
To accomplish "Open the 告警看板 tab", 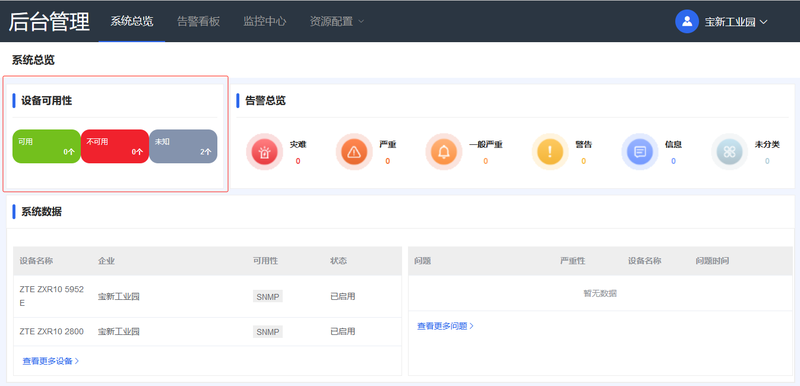I will coord(198,21).
